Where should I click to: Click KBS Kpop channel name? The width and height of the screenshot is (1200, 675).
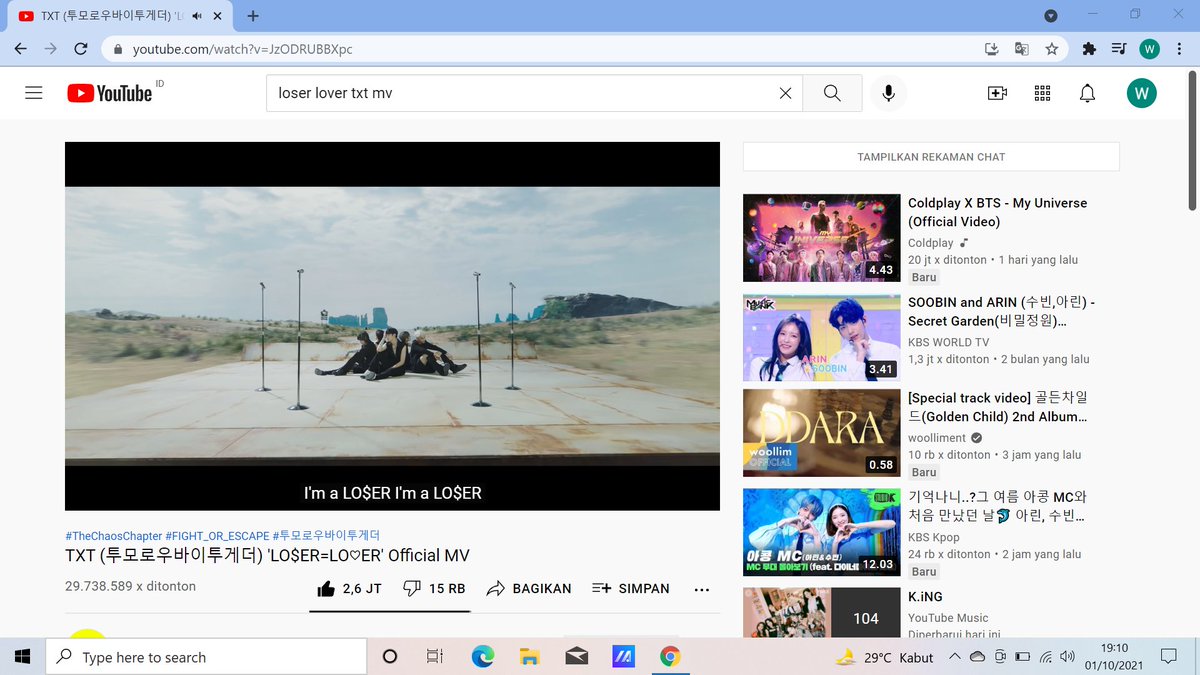point(934,537)
